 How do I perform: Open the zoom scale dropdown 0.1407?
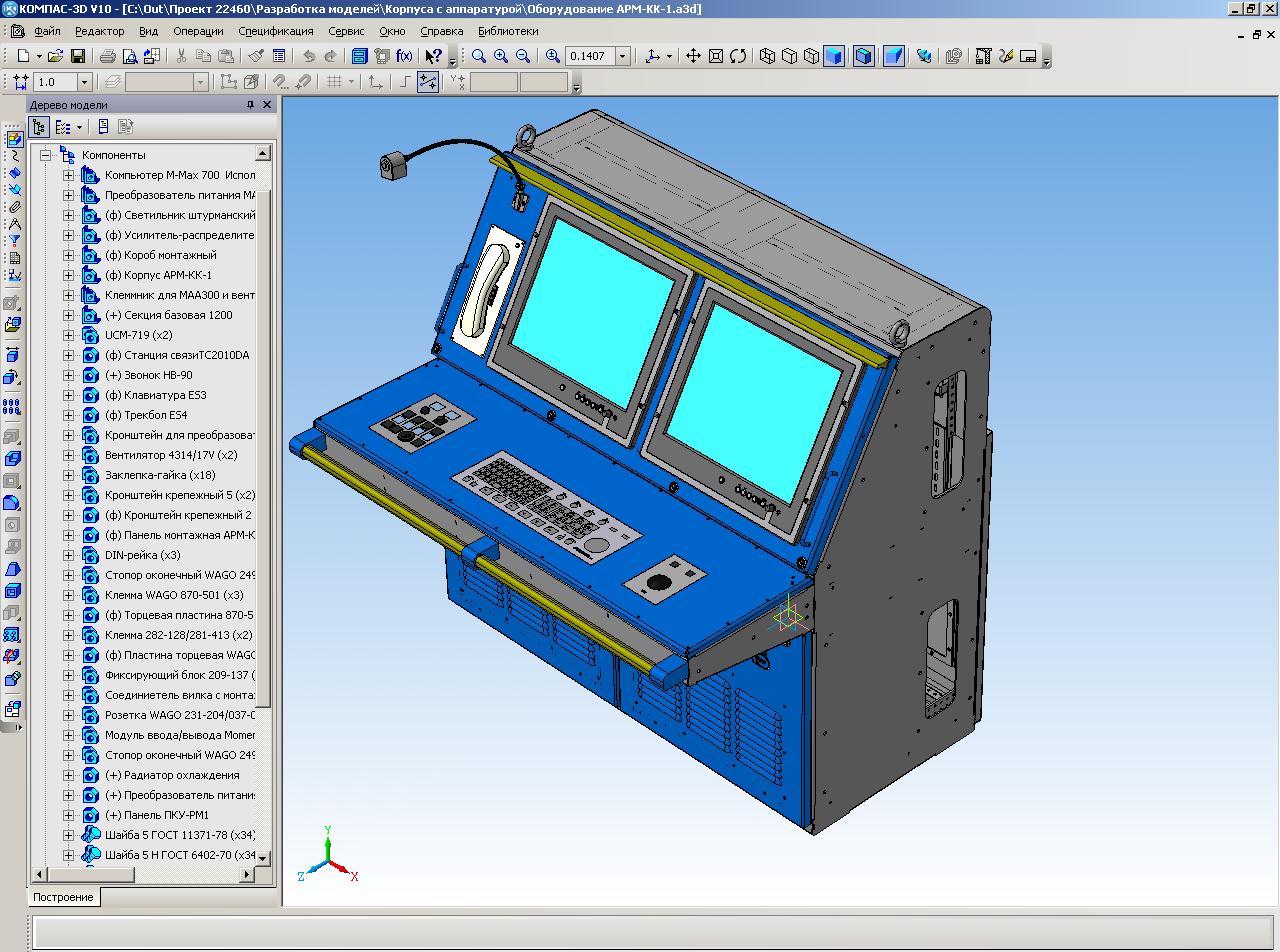tap(622, 56)
